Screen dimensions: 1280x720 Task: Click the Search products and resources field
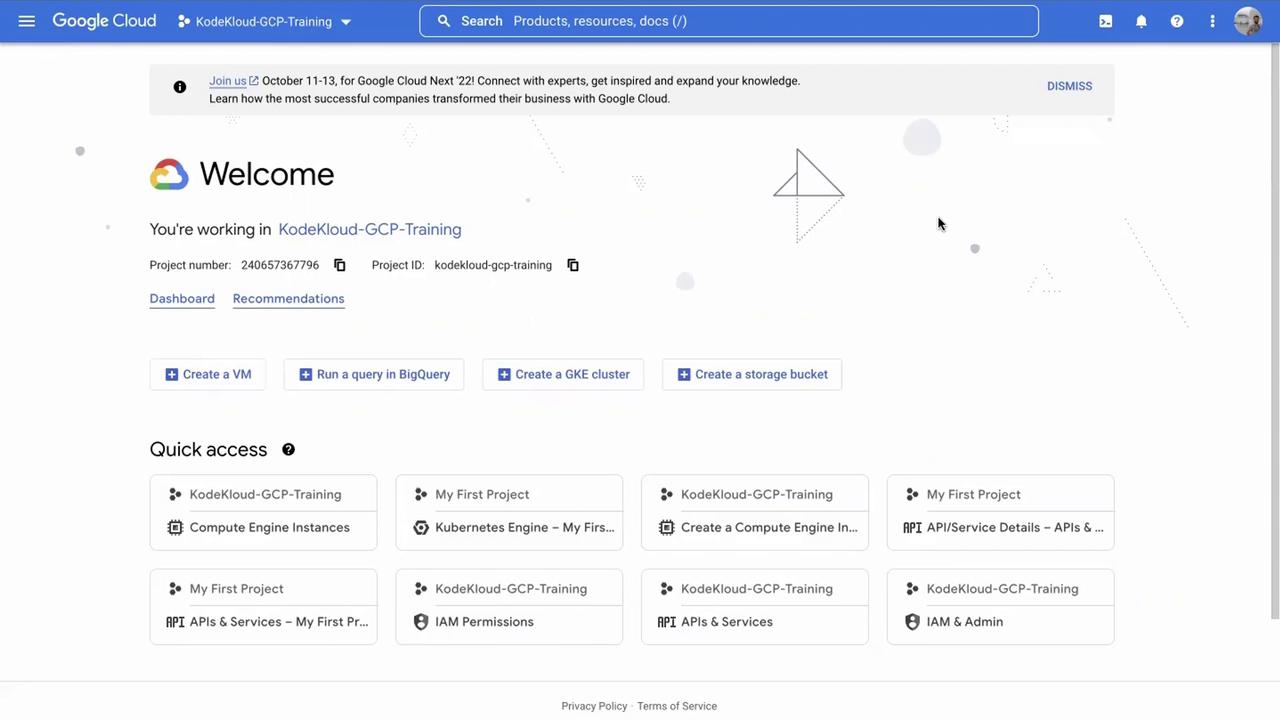729,21
